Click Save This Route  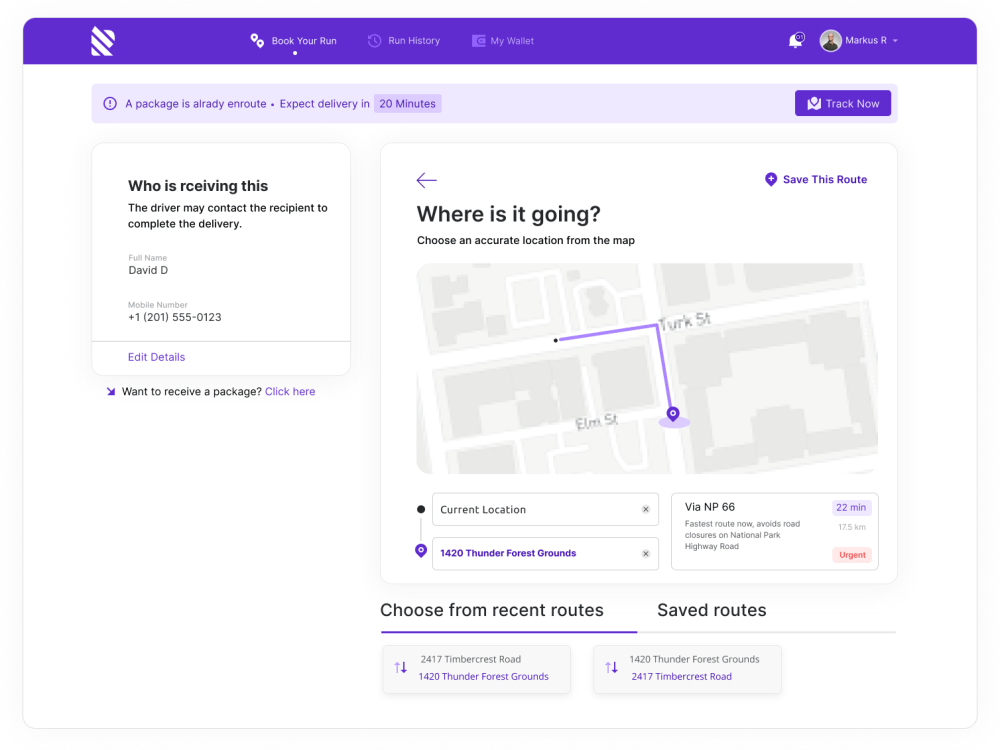tap(816, 180)
